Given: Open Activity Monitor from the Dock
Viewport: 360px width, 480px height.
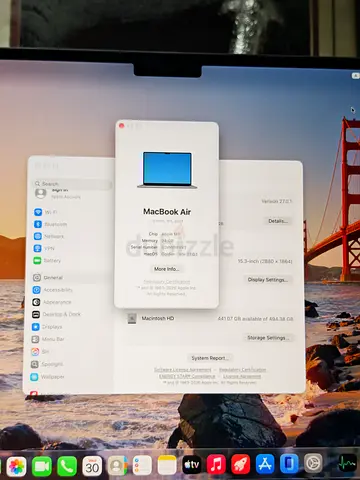Looking at the screenshot, I should 347,462.
